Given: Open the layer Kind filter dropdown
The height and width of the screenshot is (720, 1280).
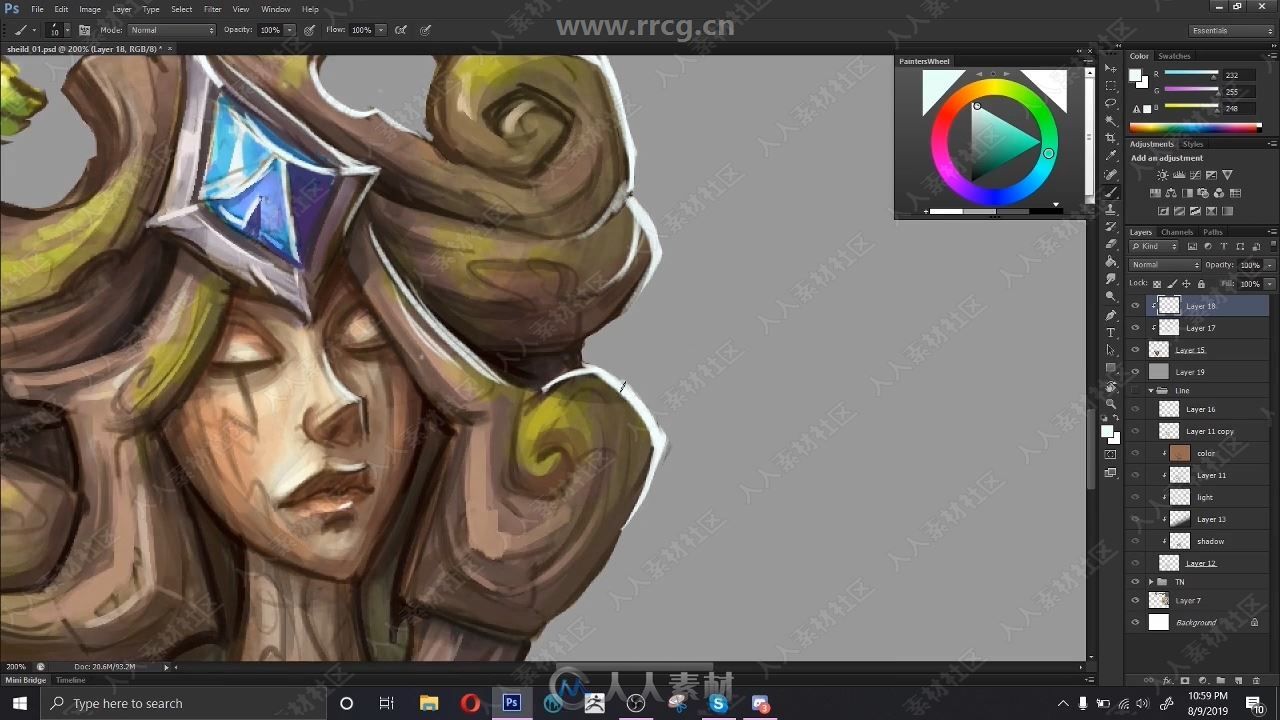Looking at the screenshot, I should (1155, 246).
